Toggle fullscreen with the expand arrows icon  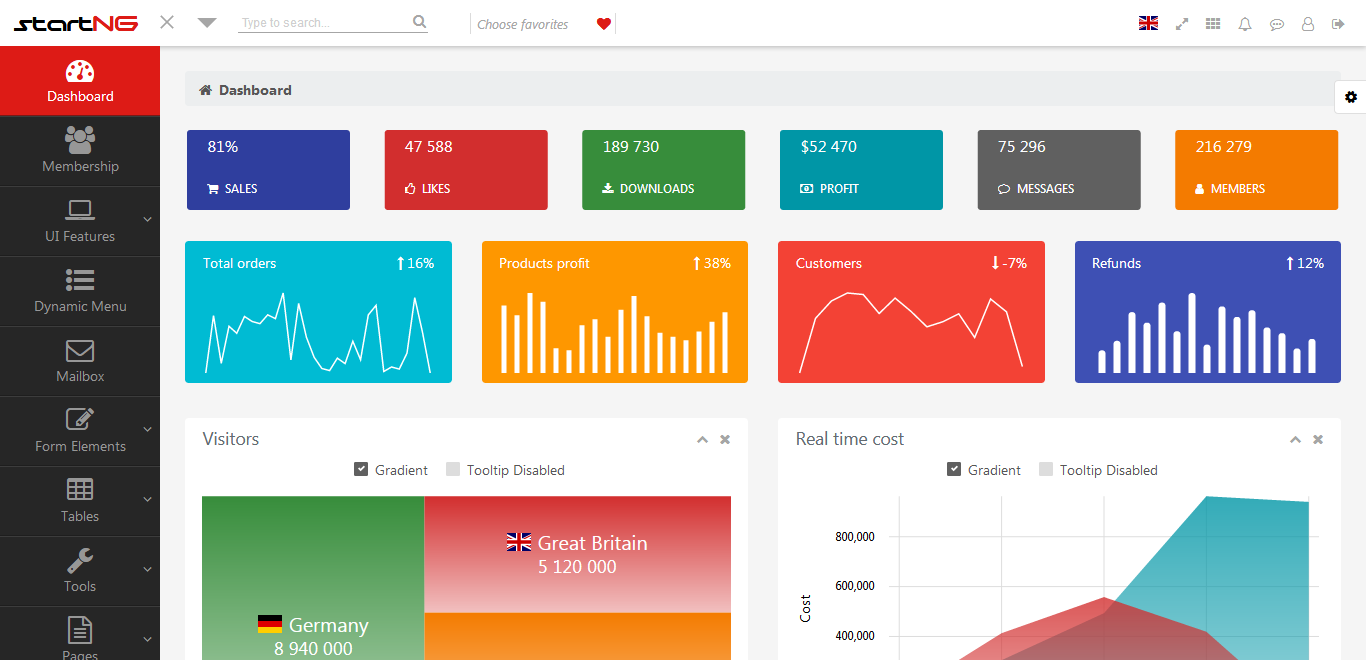point(1182,24)
